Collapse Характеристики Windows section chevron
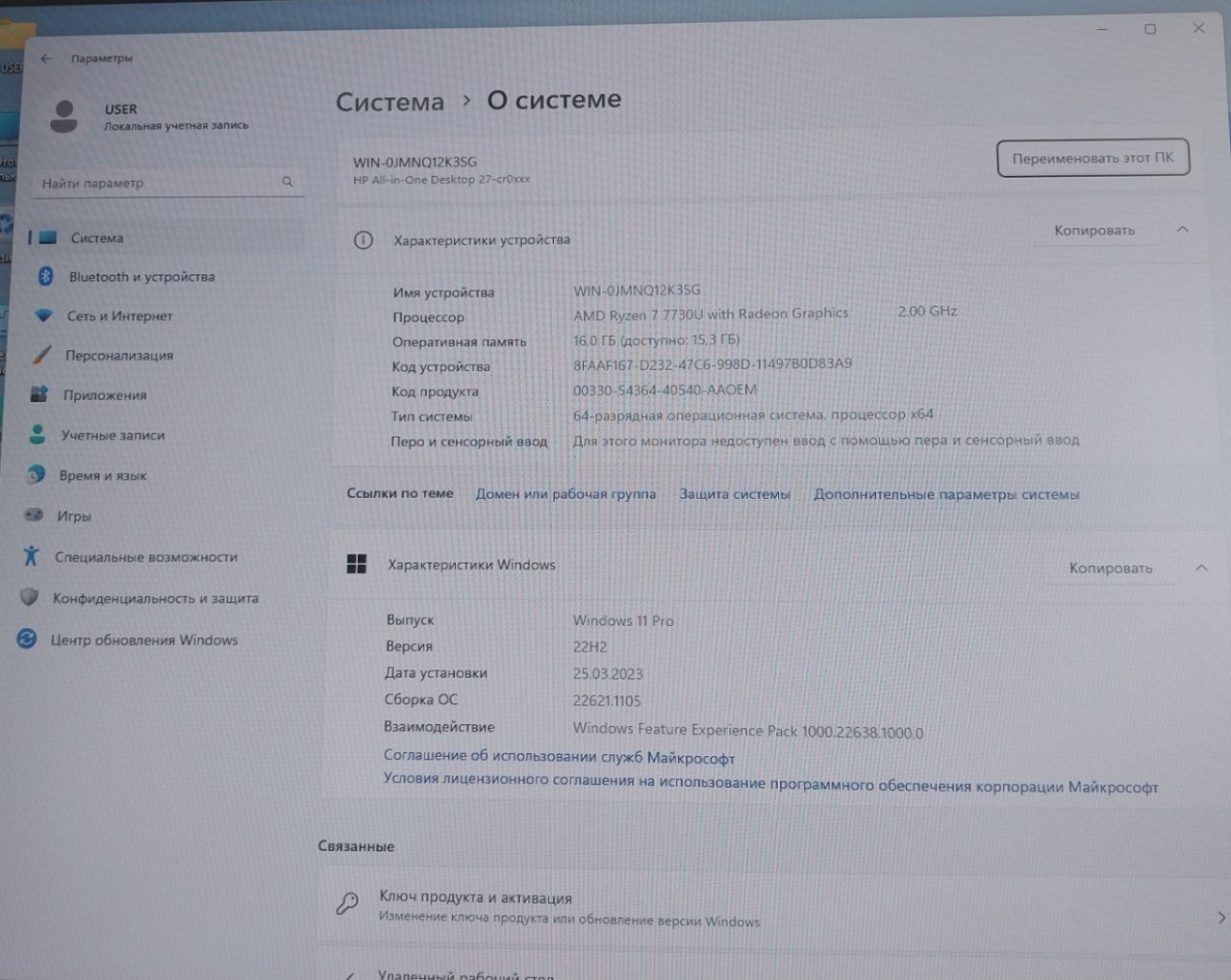Image resolution: width=1231 pixels, height=980 pixels. tap(1200, 568)
